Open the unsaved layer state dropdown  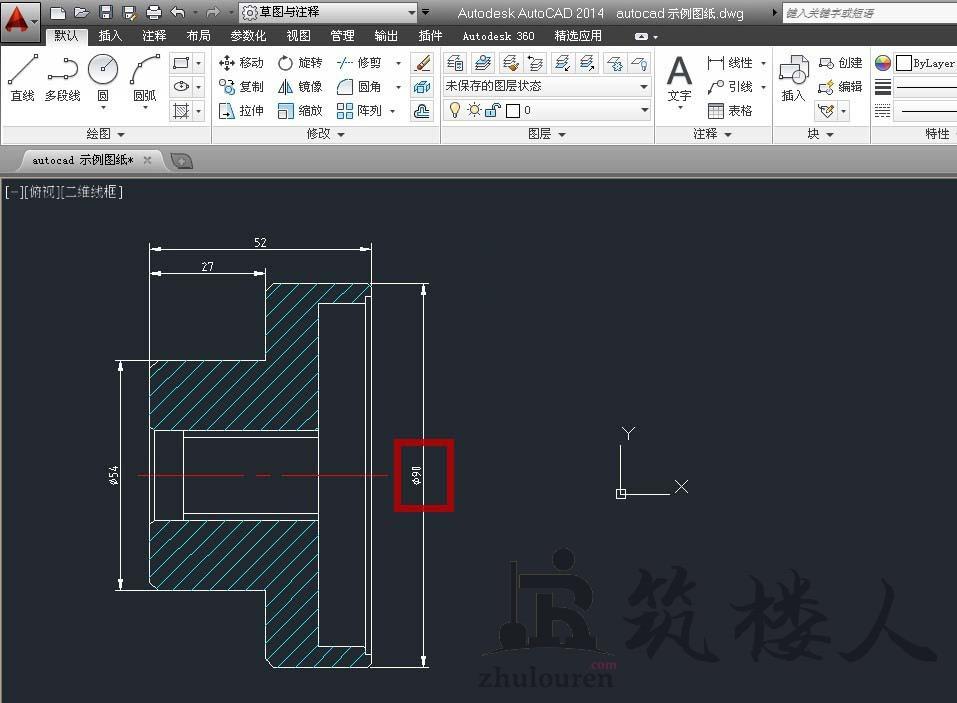(547, 87)
